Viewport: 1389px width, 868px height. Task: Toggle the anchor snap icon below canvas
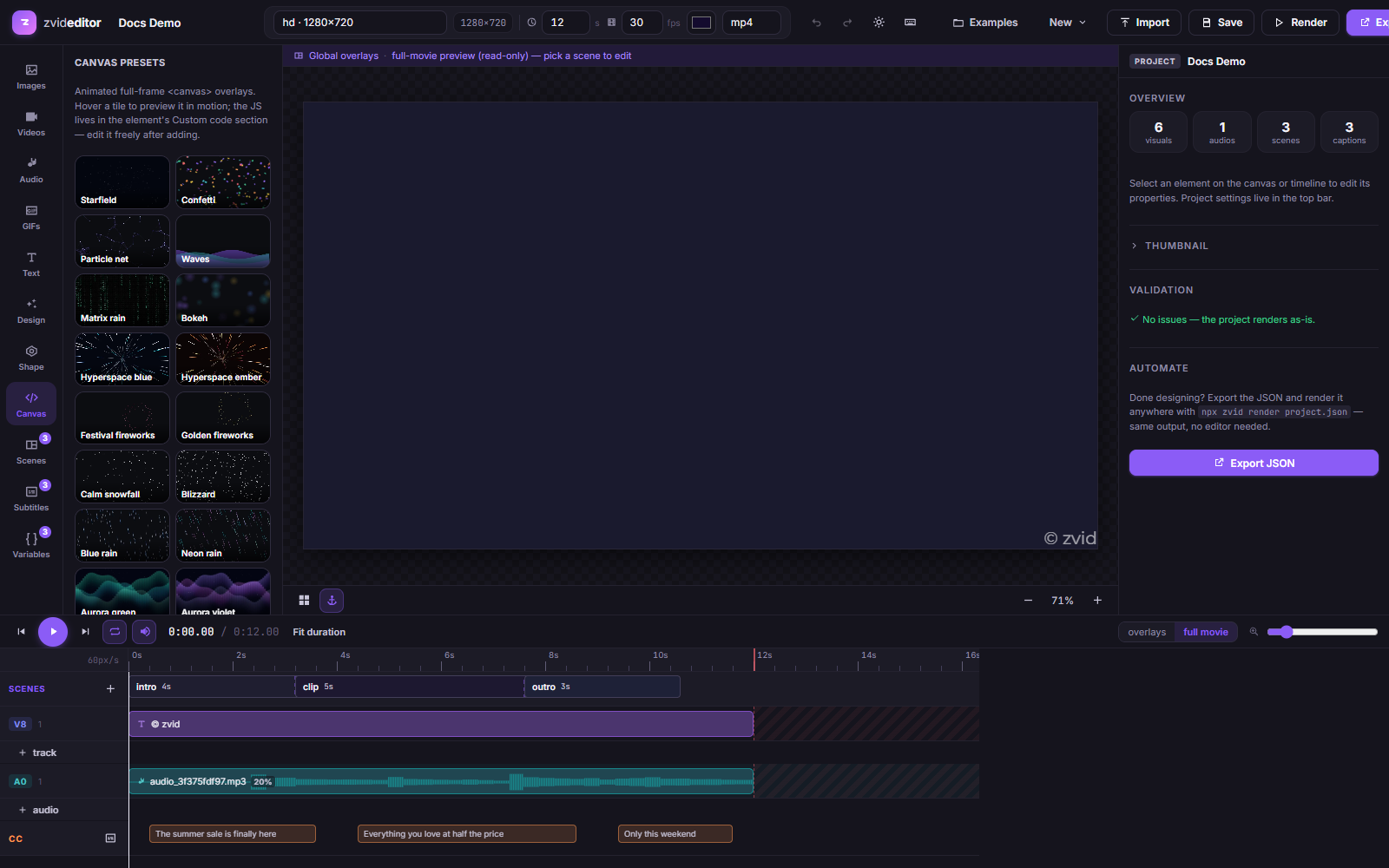332,601
